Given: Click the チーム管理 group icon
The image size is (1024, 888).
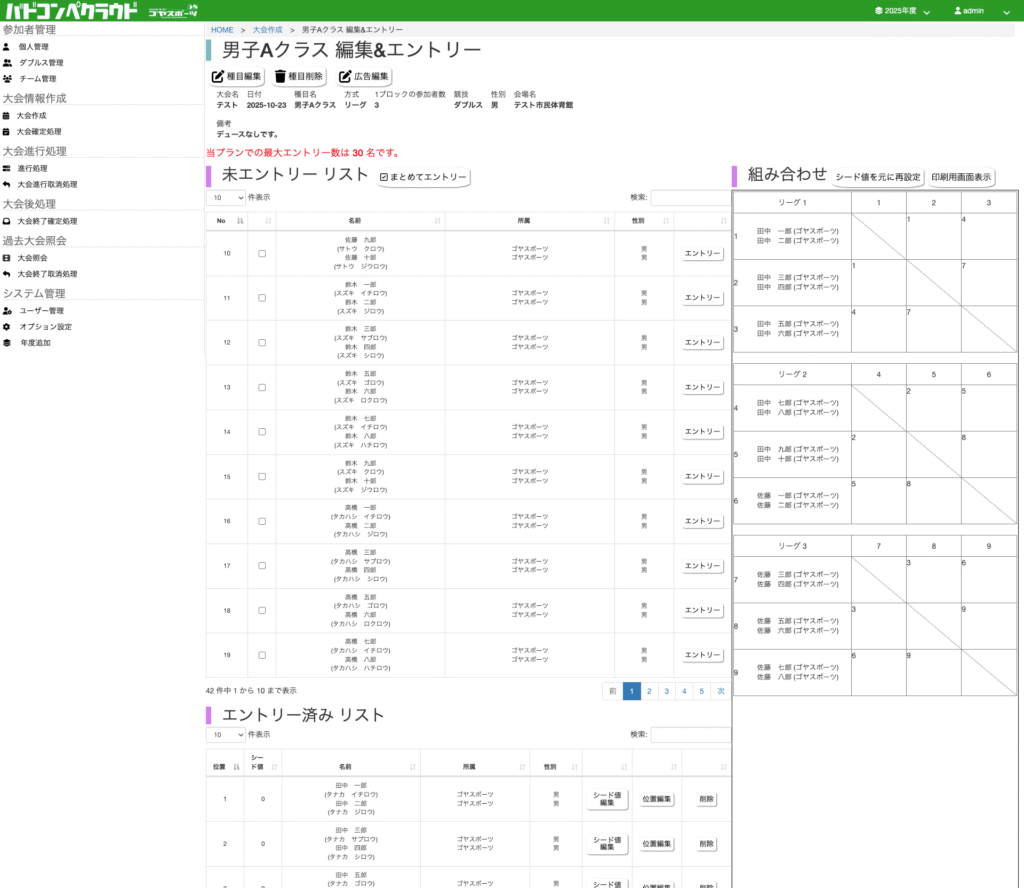Looking at the screenshot, I should [8, 79].
